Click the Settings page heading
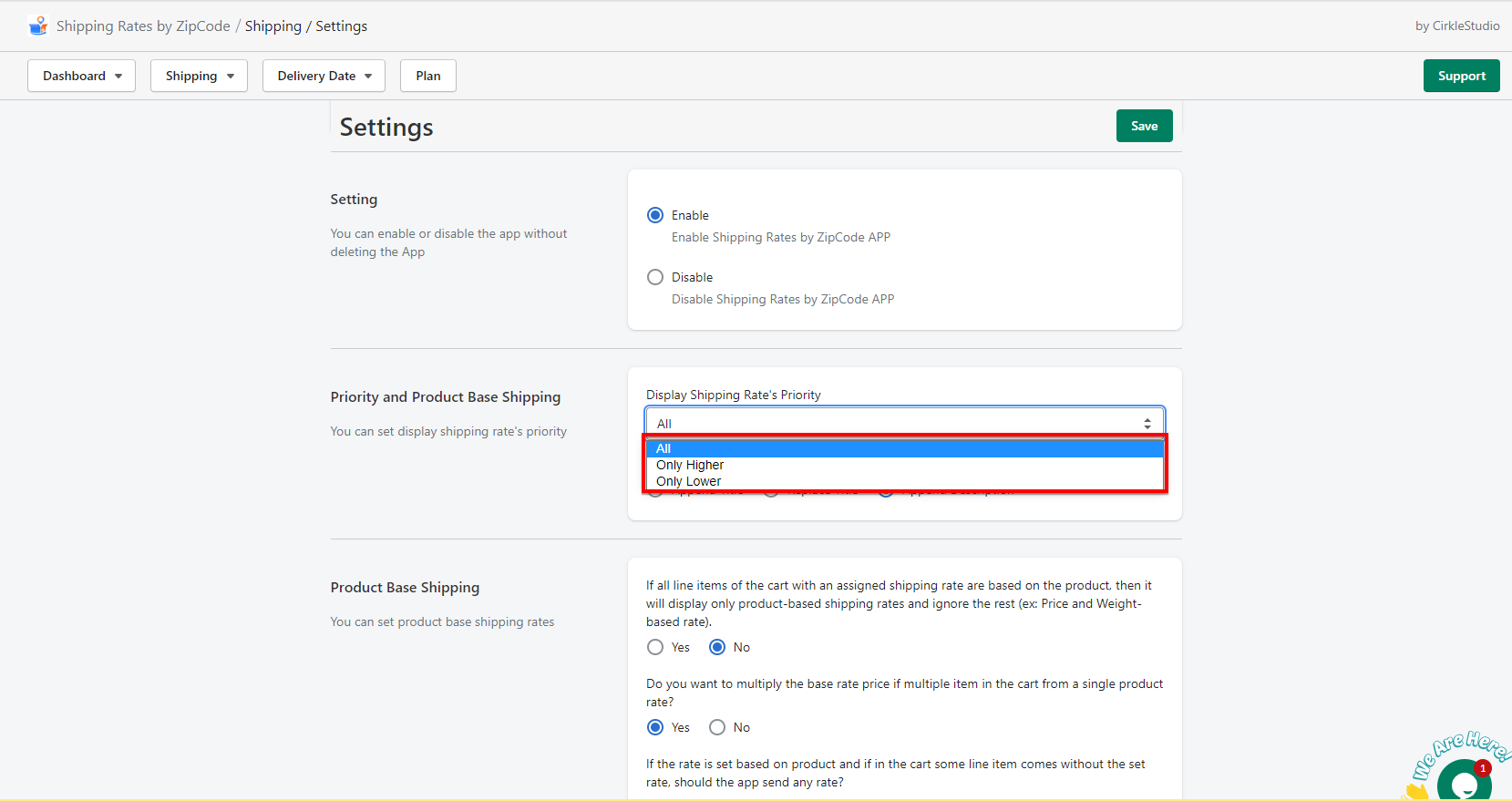 click(386, 128)
